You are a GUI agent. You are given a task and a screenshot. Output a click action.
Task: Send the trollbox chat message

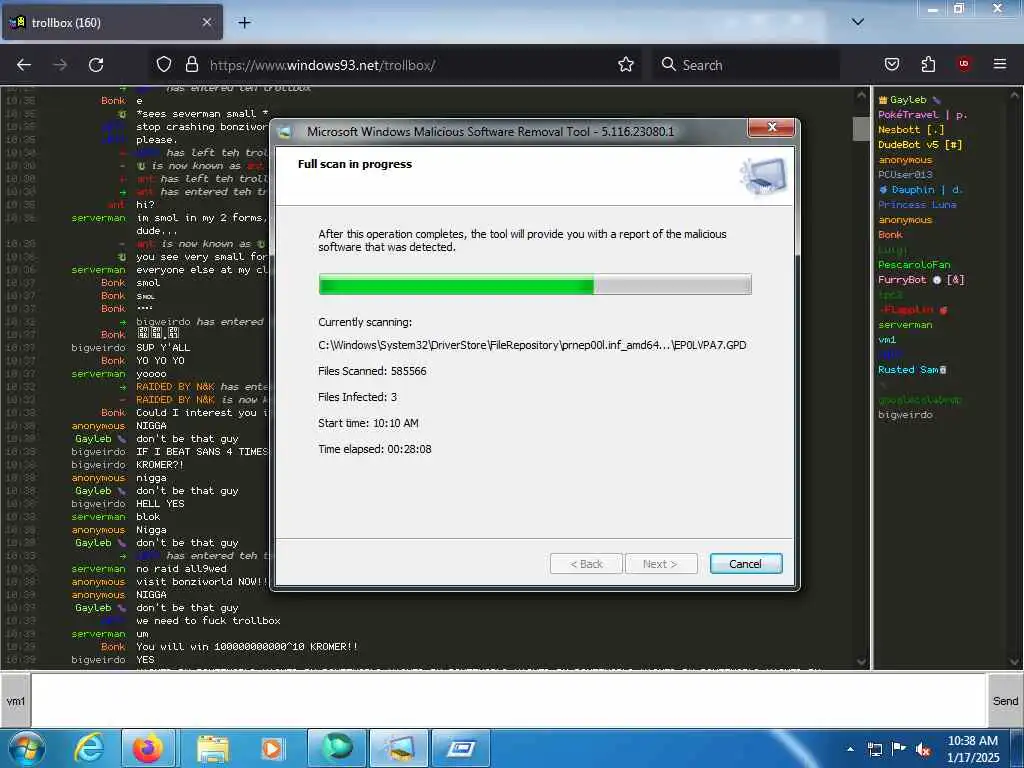1005,701
